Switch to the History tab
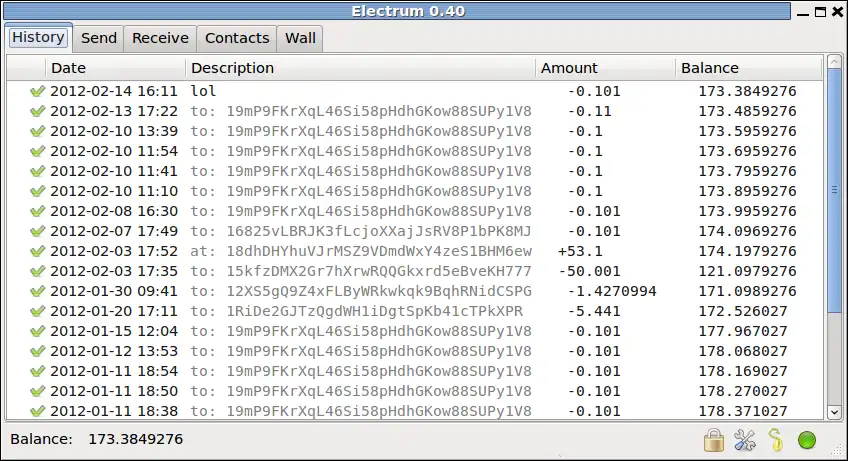The width and height of the screenshot is (848, 461). click(x=39, y=38)
